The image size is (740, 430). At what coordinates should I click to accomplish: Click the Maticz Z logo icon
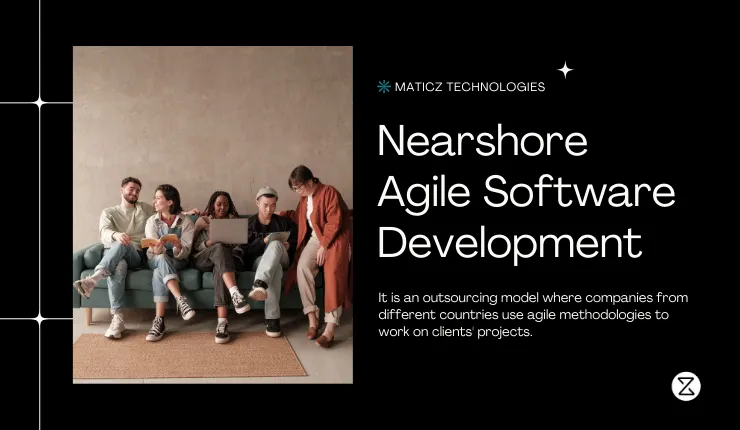click(x=686, y=387)
